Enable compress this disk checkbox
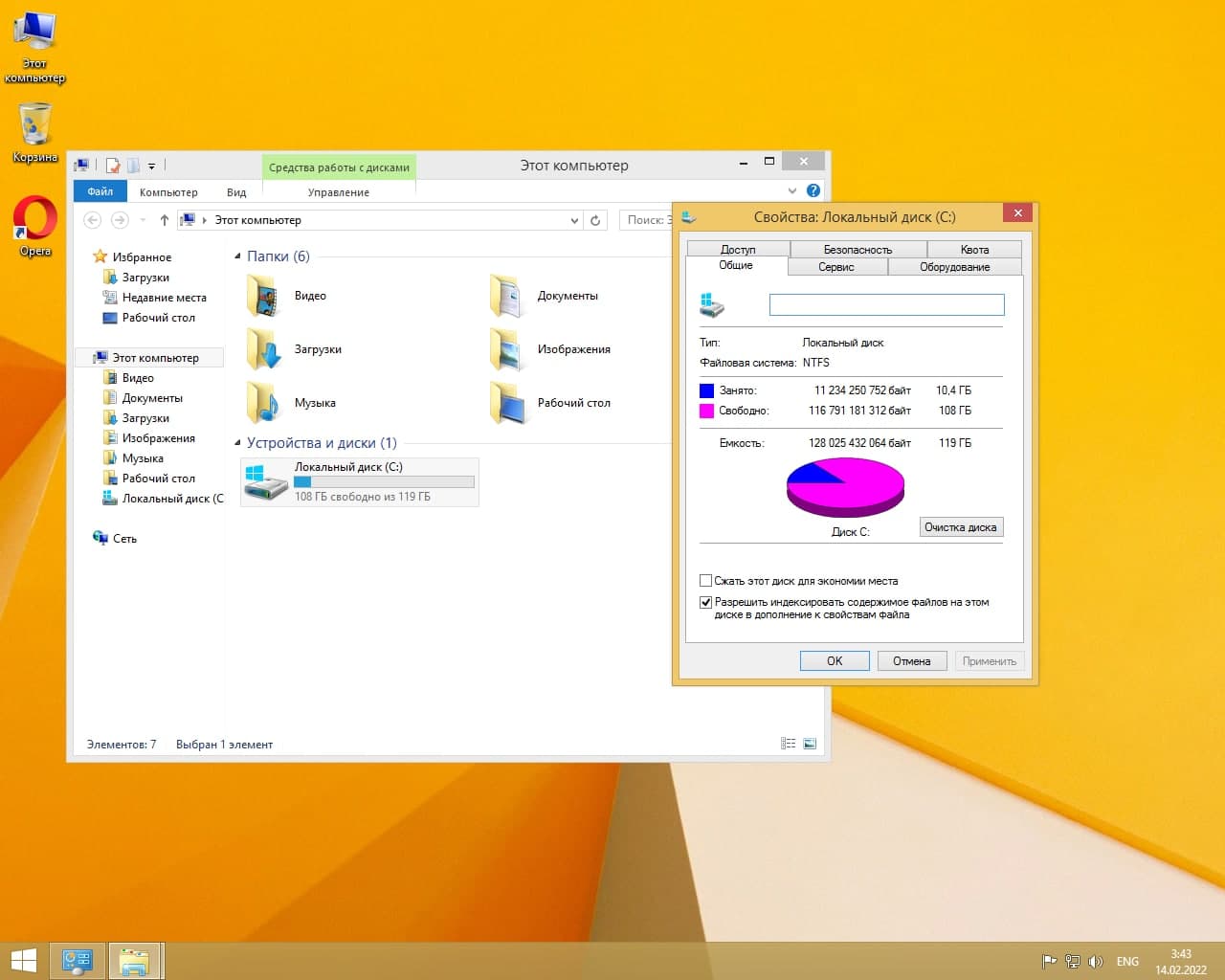Viewport: 1225px width, 980px height. coord(706,581)
